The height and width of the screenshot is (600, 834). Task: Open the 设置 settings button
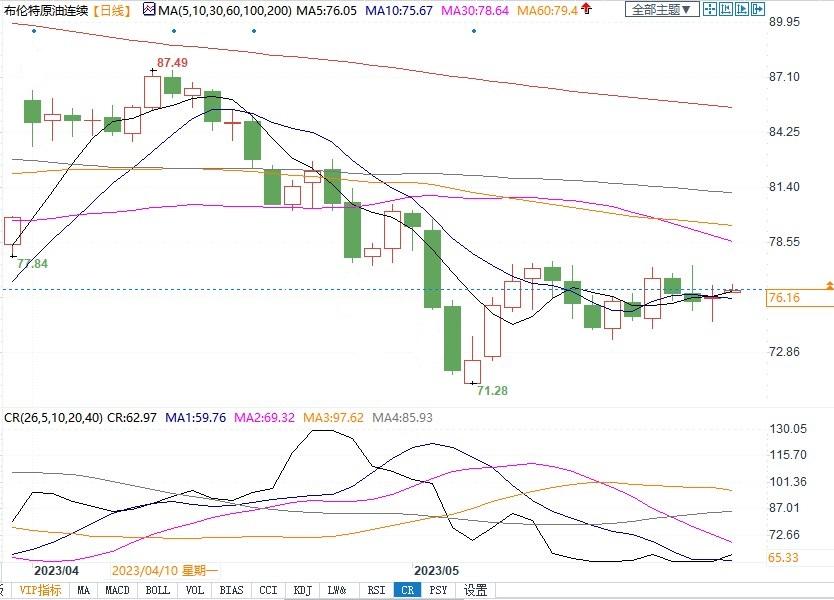[476, 590]
